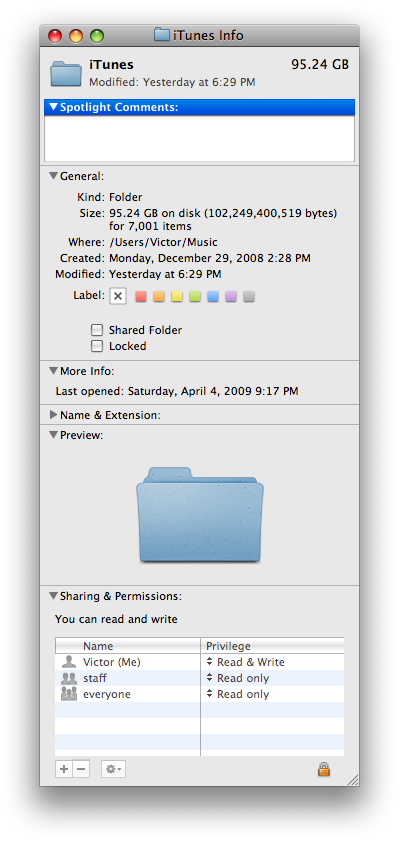The image size is (399, 841).
Task: Open the gear action menu
Action: [113, 769]
